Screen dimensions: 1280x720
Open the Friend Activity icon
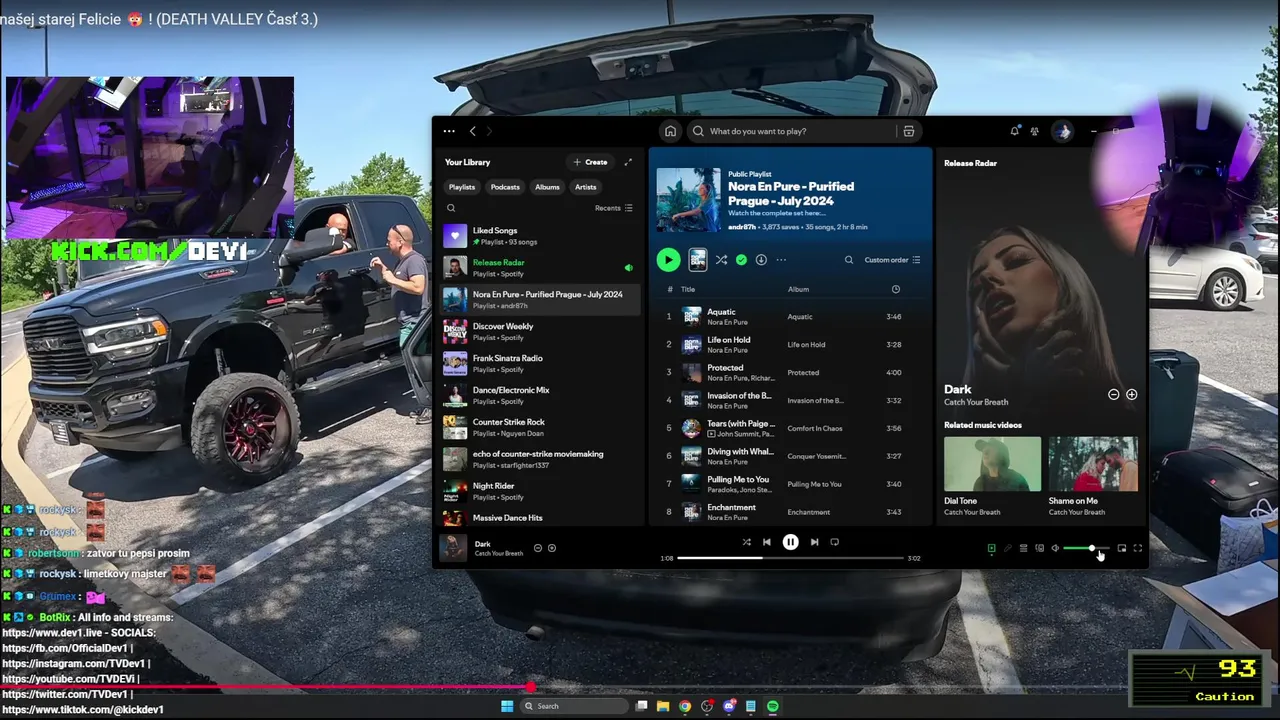pyautogui.click(x=1035, y=131)
